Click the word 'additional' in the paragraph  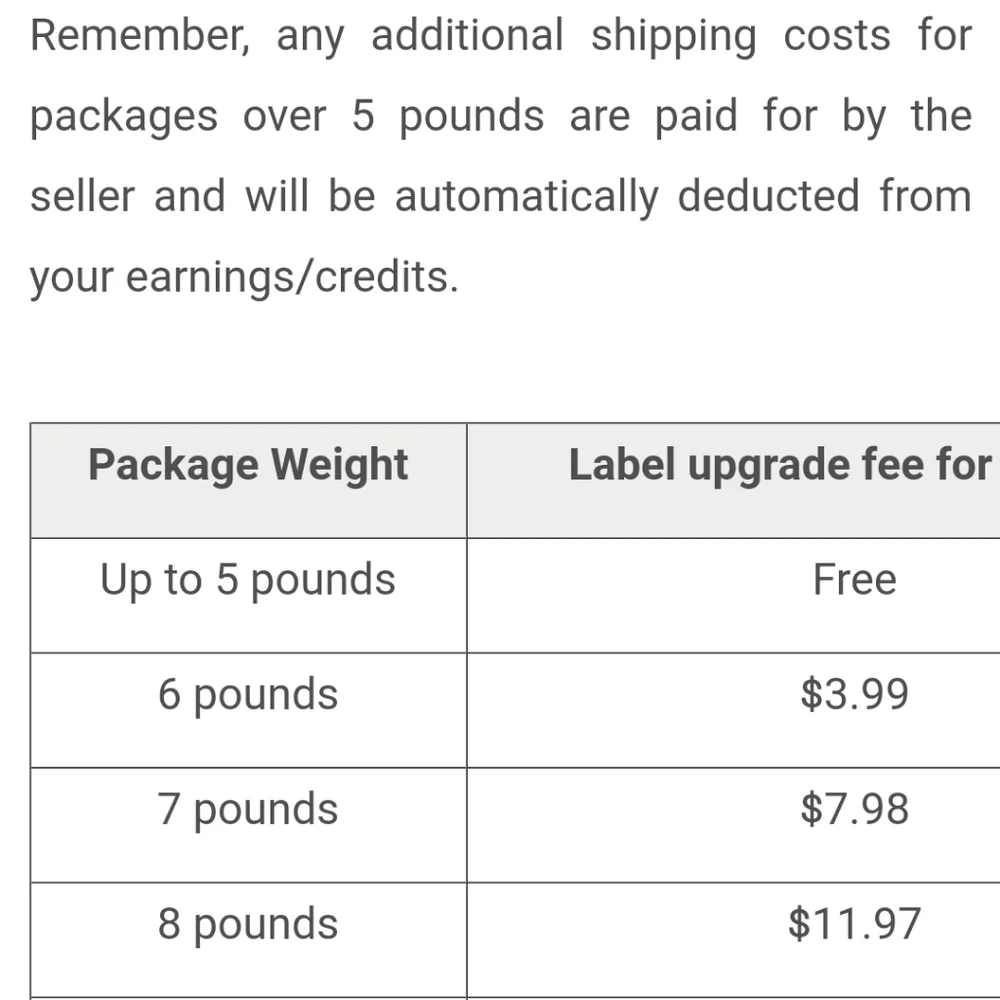tap(467, 35)
